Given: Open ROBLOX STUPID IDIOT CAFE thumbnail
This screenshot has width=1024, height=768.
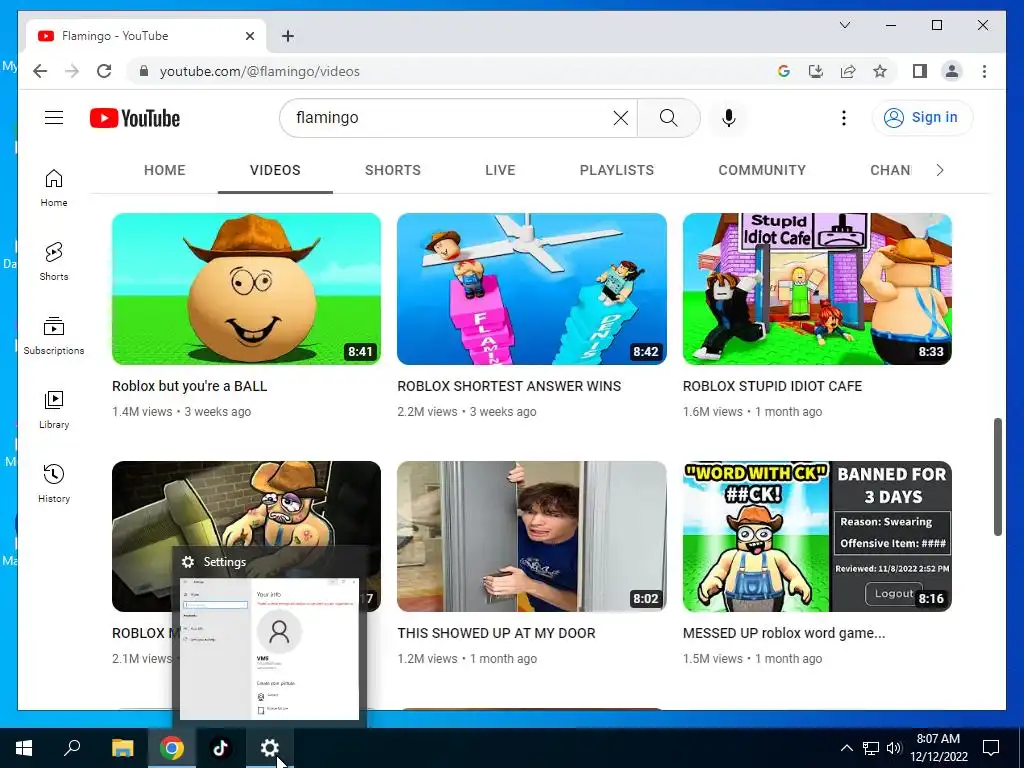Looking at the screenshot, I should (817, 289).
